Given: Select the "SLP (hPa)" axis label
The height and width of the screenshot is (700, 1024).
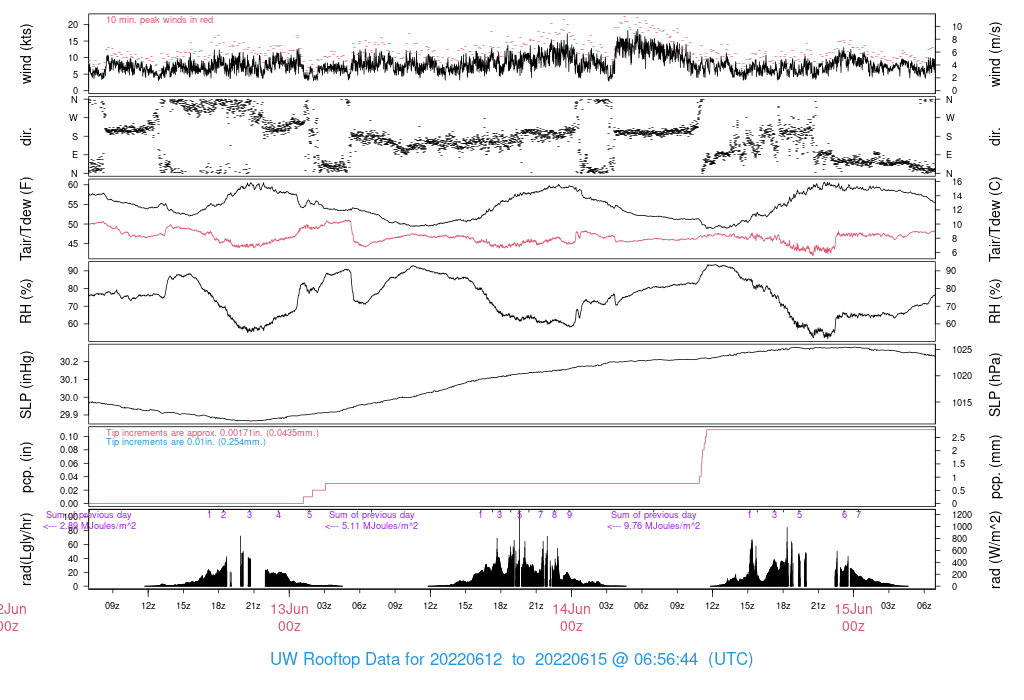Looking at the screenshot, I should [995, 385].
